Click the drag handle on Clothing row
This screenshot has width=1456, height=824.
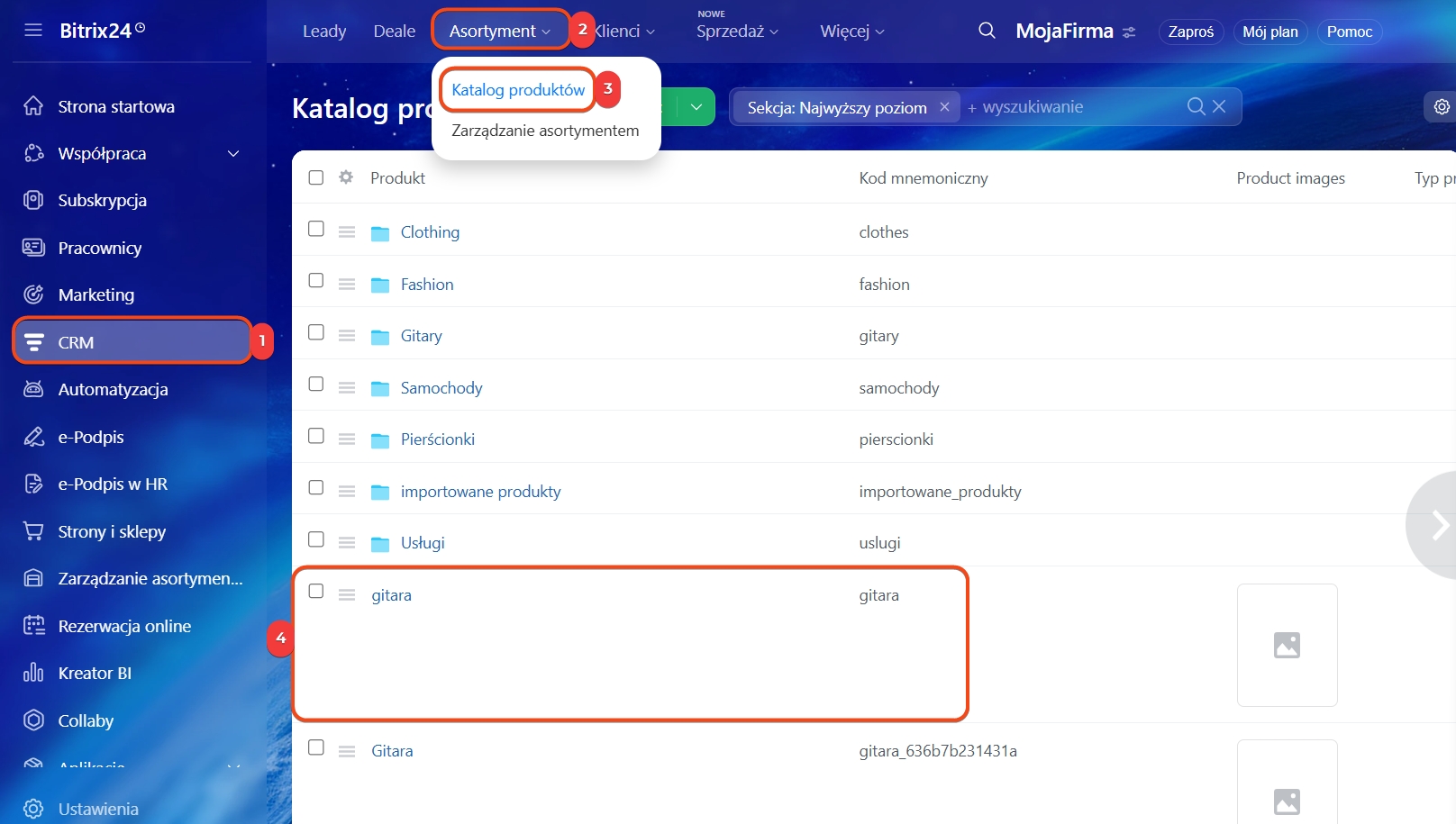[x=347, y=231]
